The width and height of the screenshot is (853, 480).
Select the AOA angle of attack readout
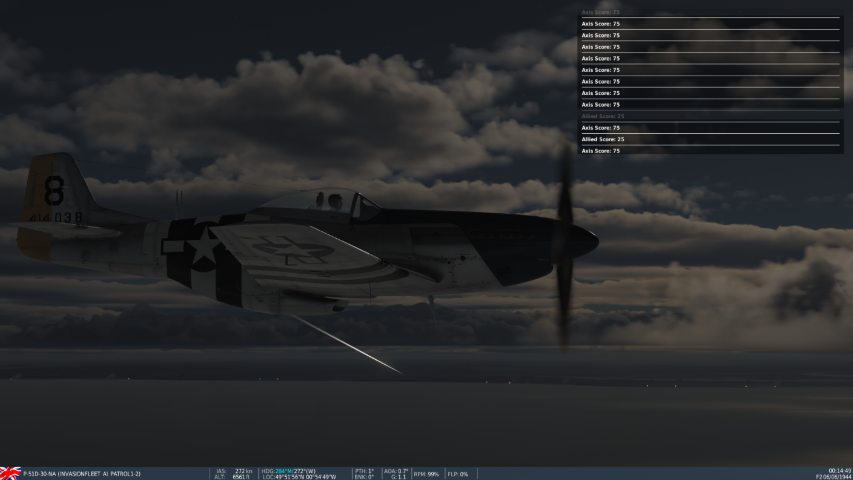pos(396,470)
